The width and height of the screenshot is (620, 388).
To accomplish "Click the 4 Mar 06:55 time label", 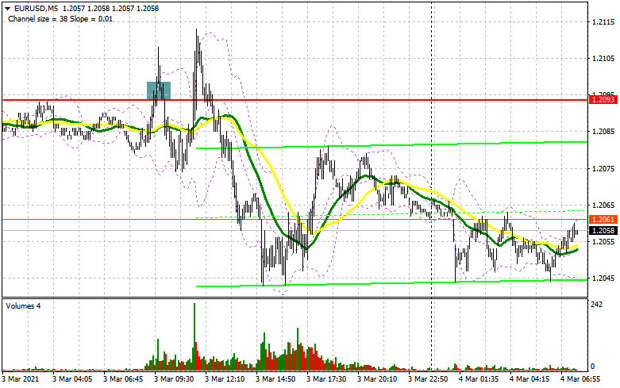I will 580,379.
